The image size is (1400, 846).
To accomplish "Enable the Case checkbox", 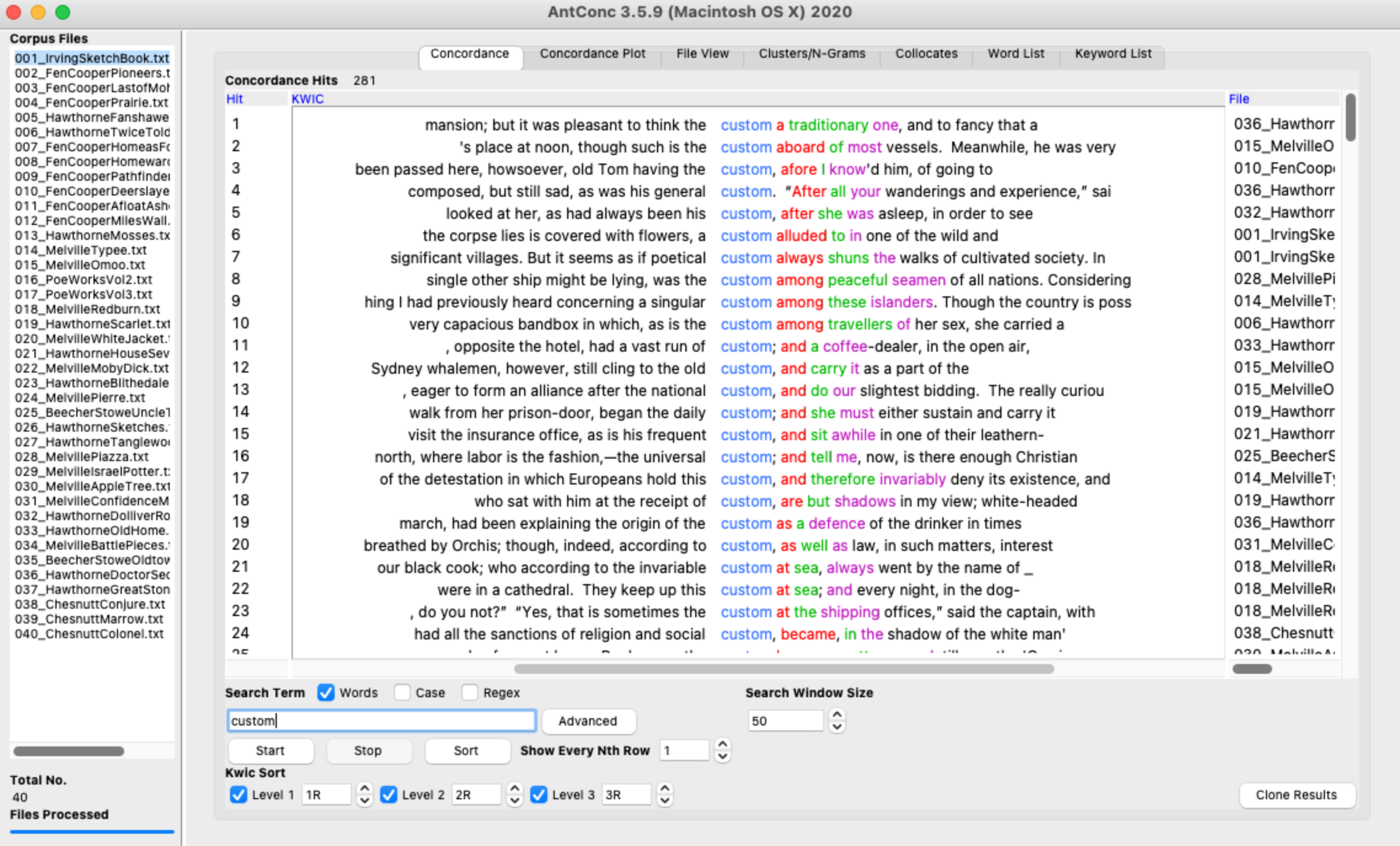I will tap(402, 693).
